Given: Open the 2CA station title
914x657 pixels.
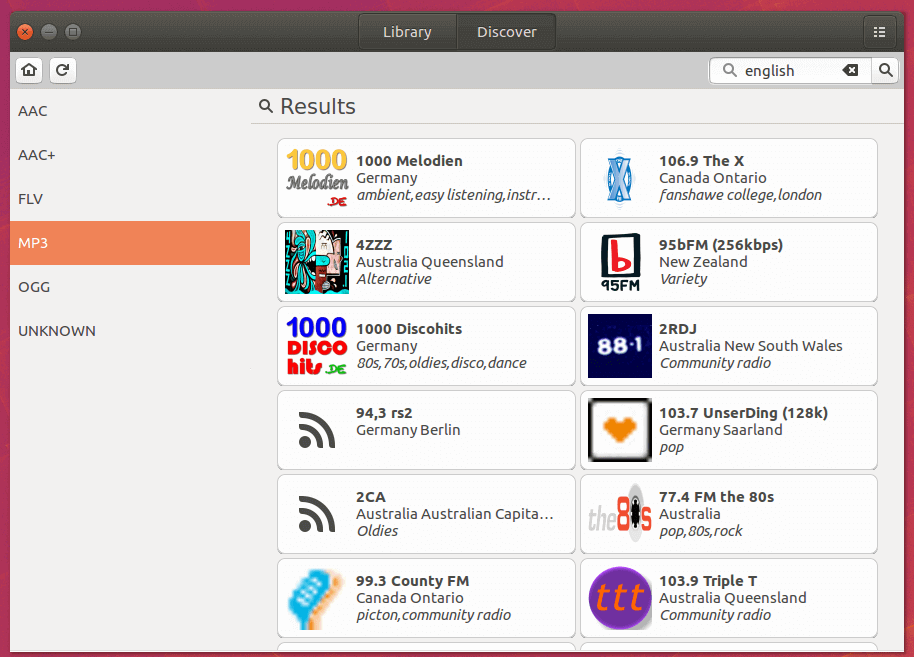Looking at the screenshot, I should [x=371, y=497].
